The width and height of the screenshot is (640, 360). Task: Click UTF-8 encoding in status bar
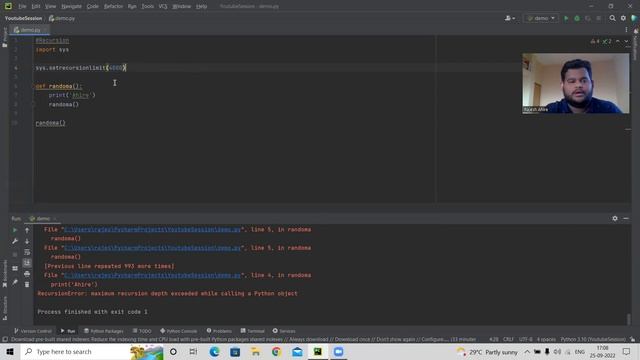pyautogui.click(x=525, y=340)
